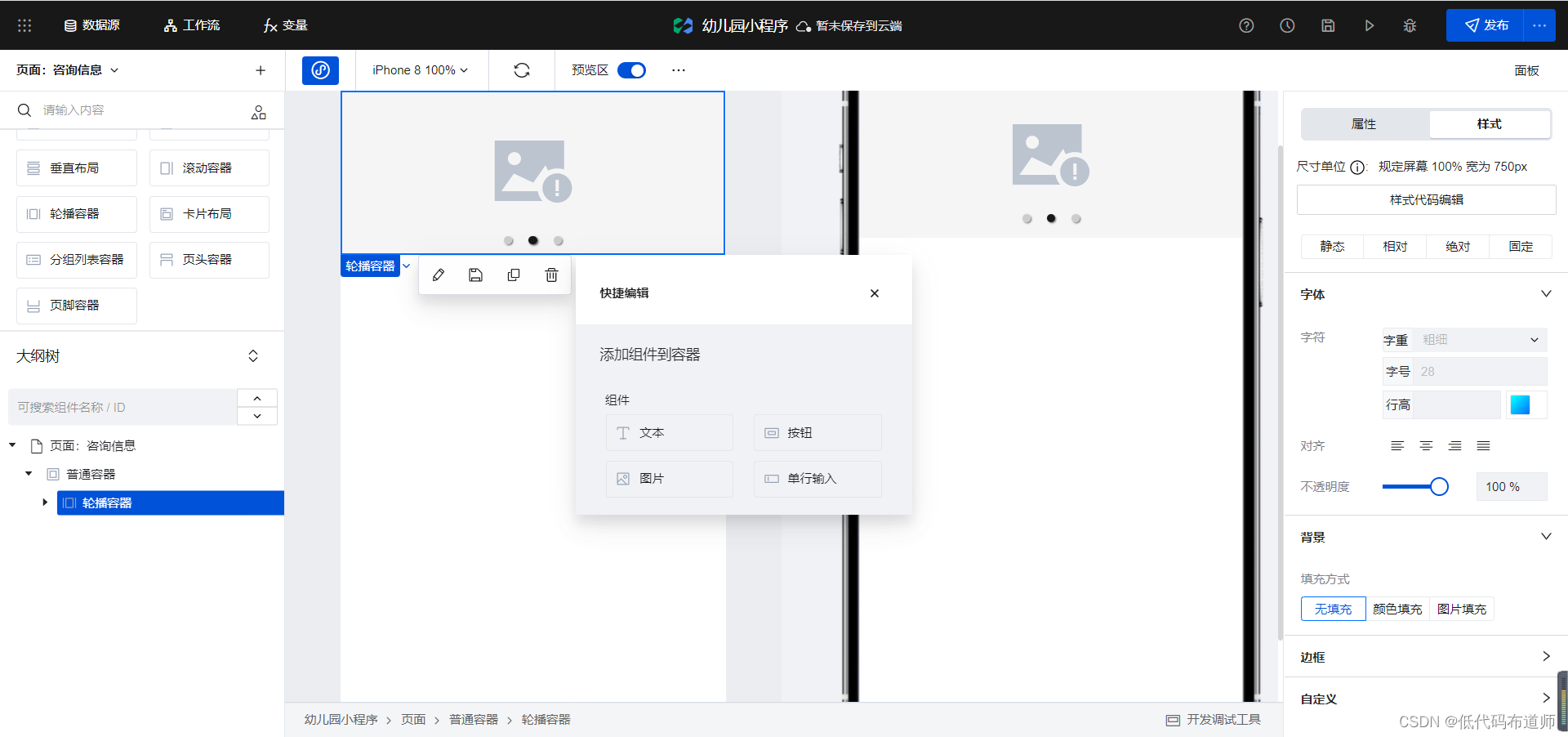Viewport: 1568px width, 737px height.
Task: Click the 面板 panel button
Action: click(1526, 70)
